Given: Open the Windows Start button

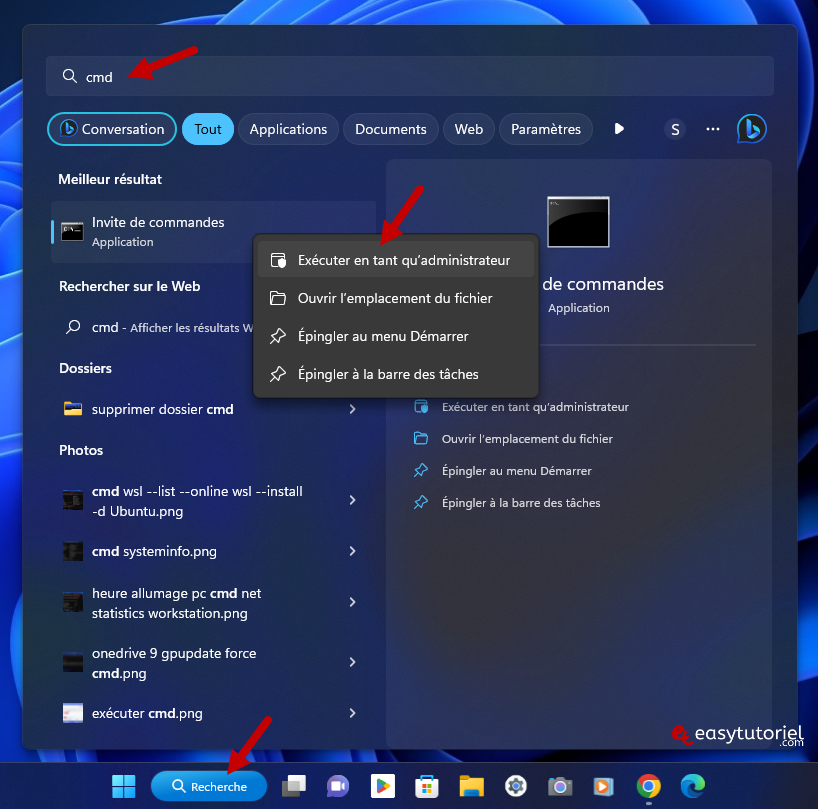Looking at the screenshot, I should (124, 786).
